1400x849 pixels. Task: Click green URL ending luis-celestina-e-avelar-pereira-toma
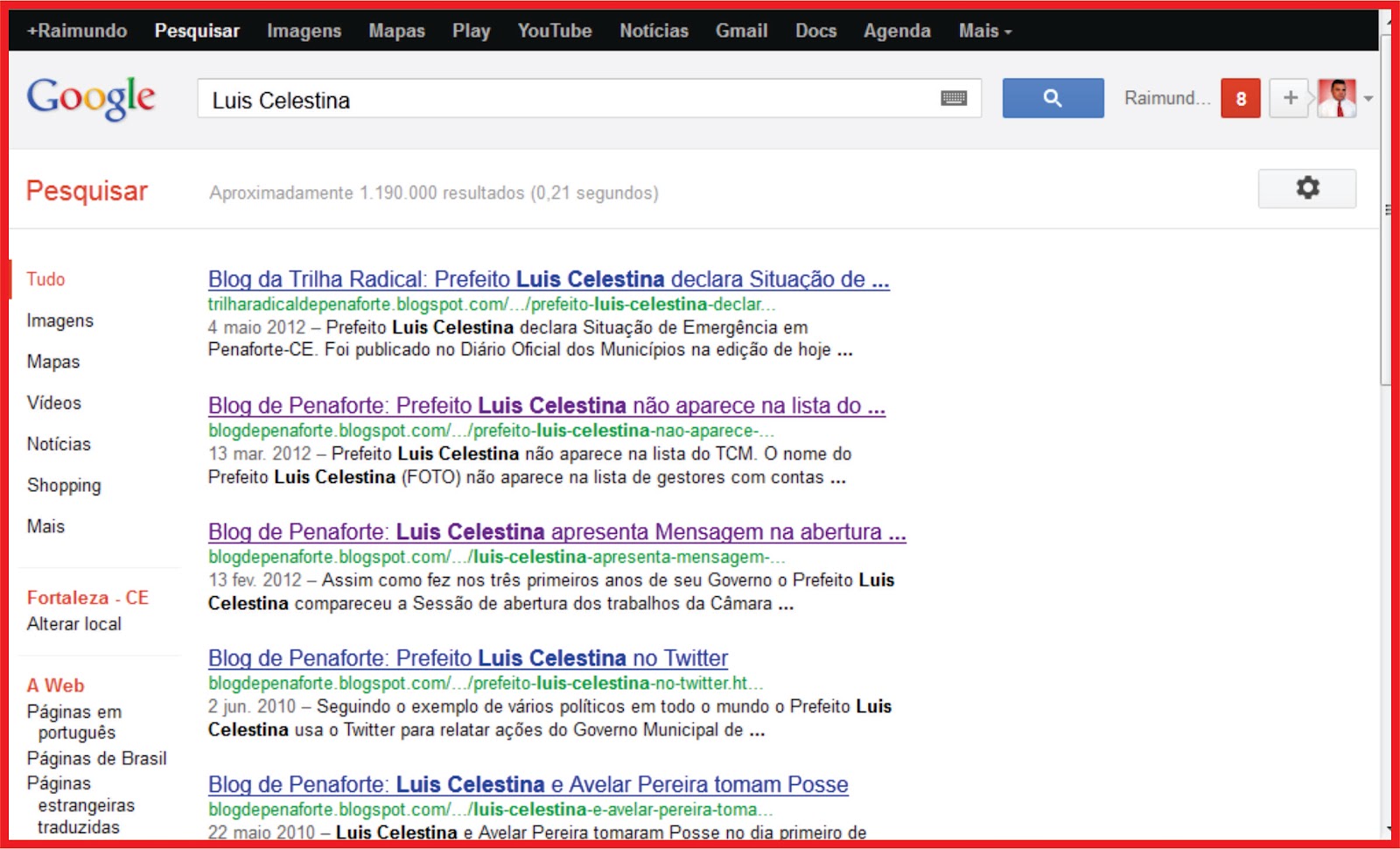490,810
